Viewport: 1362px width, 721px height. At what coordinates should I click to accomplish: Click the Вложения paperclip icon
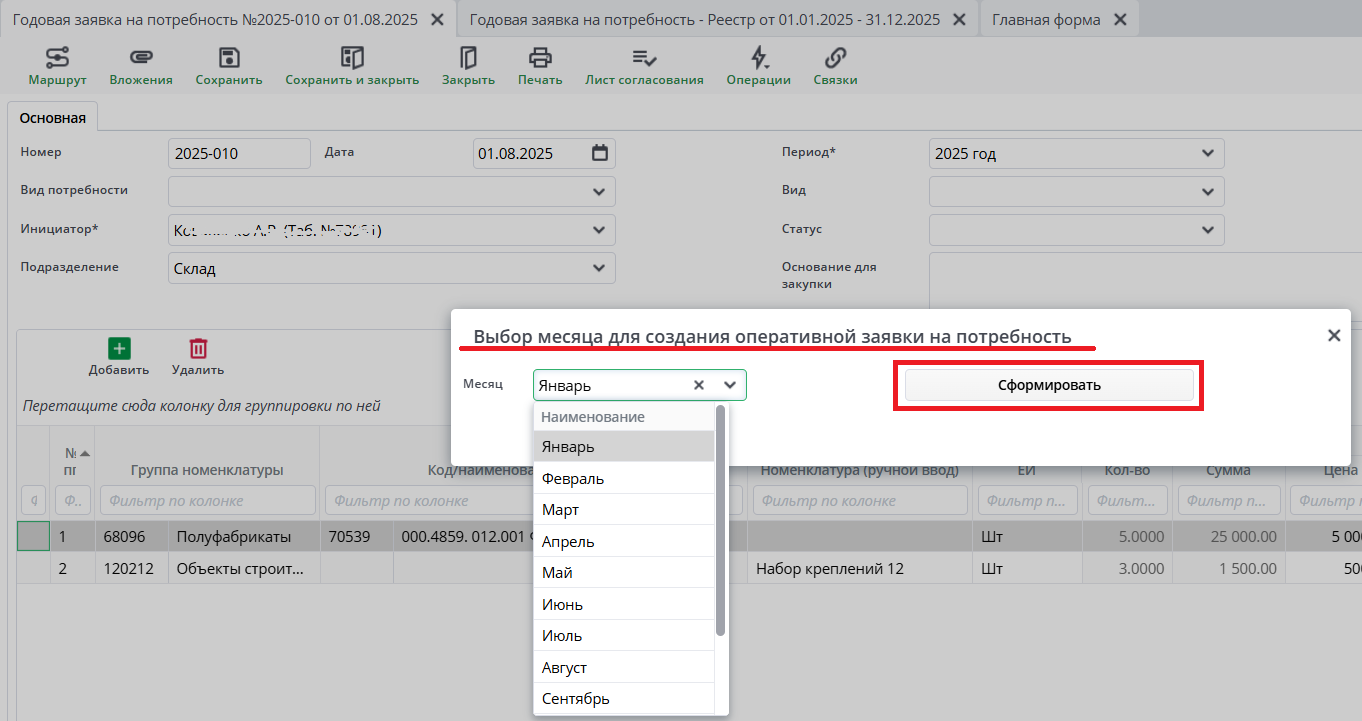[x=141, y=58]
